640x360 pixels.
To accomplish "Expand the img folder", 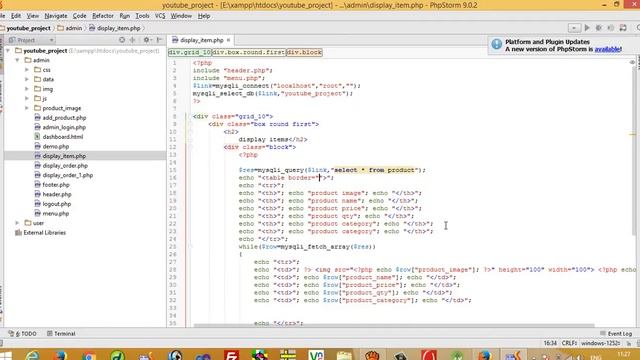I will tap(27, 89).
